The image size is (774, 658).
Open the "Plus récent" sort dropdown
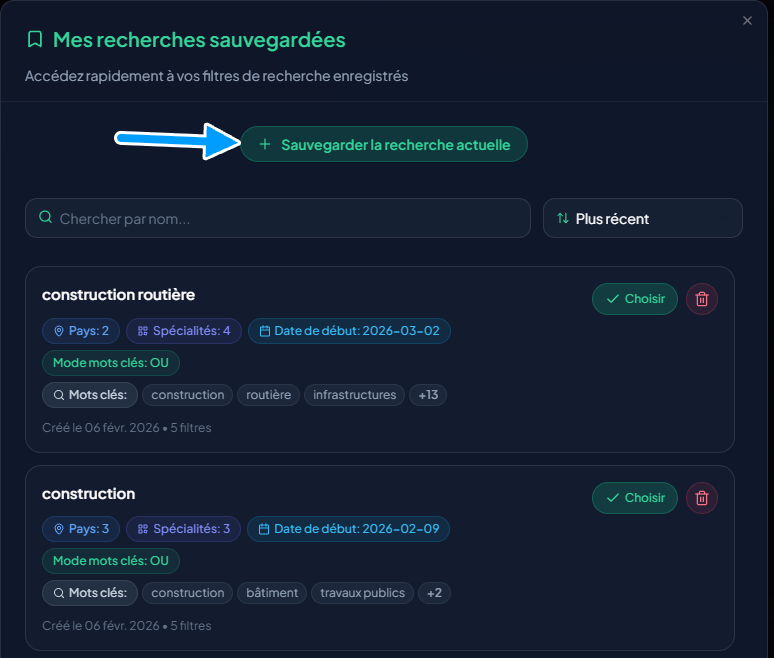pos(642,218)
